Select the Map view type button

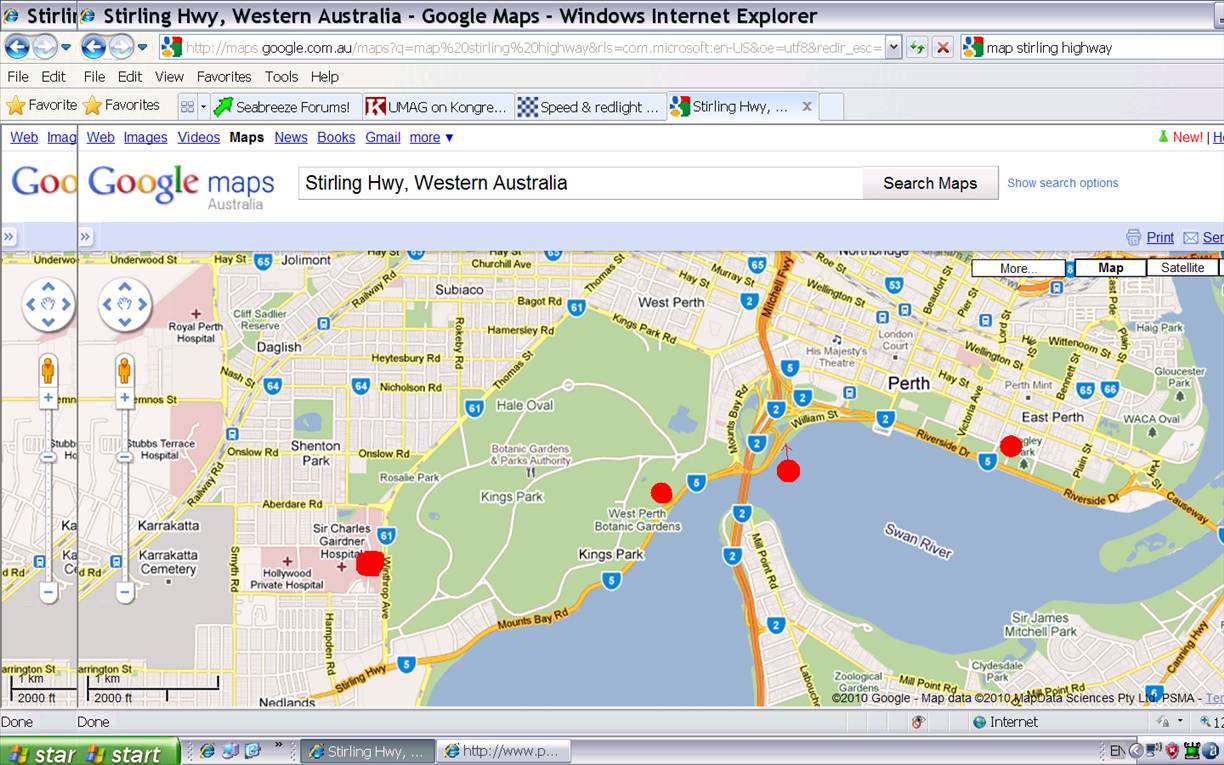point(1110,268)
